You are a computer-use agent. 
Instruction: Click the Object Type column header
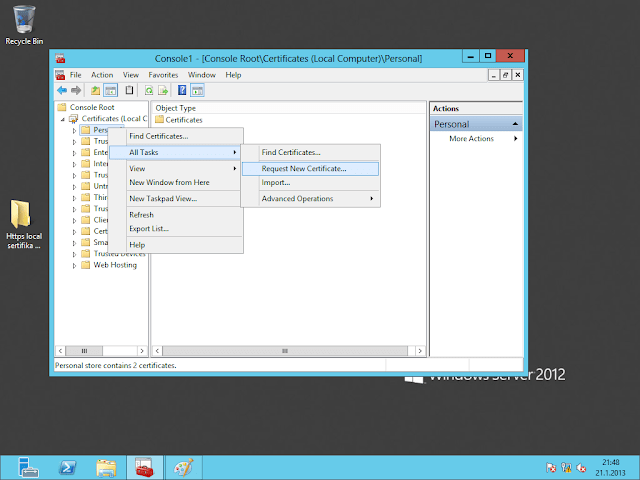click(x=174, y=107)
